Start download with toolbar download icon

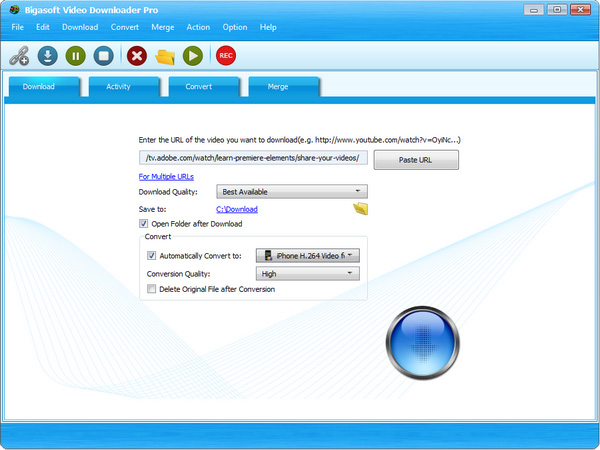point(48,56)
